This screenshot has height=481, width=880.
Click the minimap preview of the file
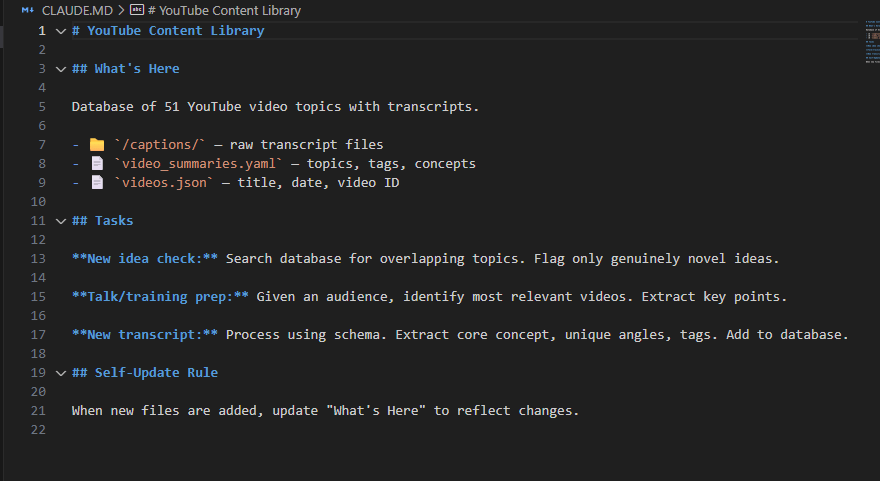[x=872, y=42]
